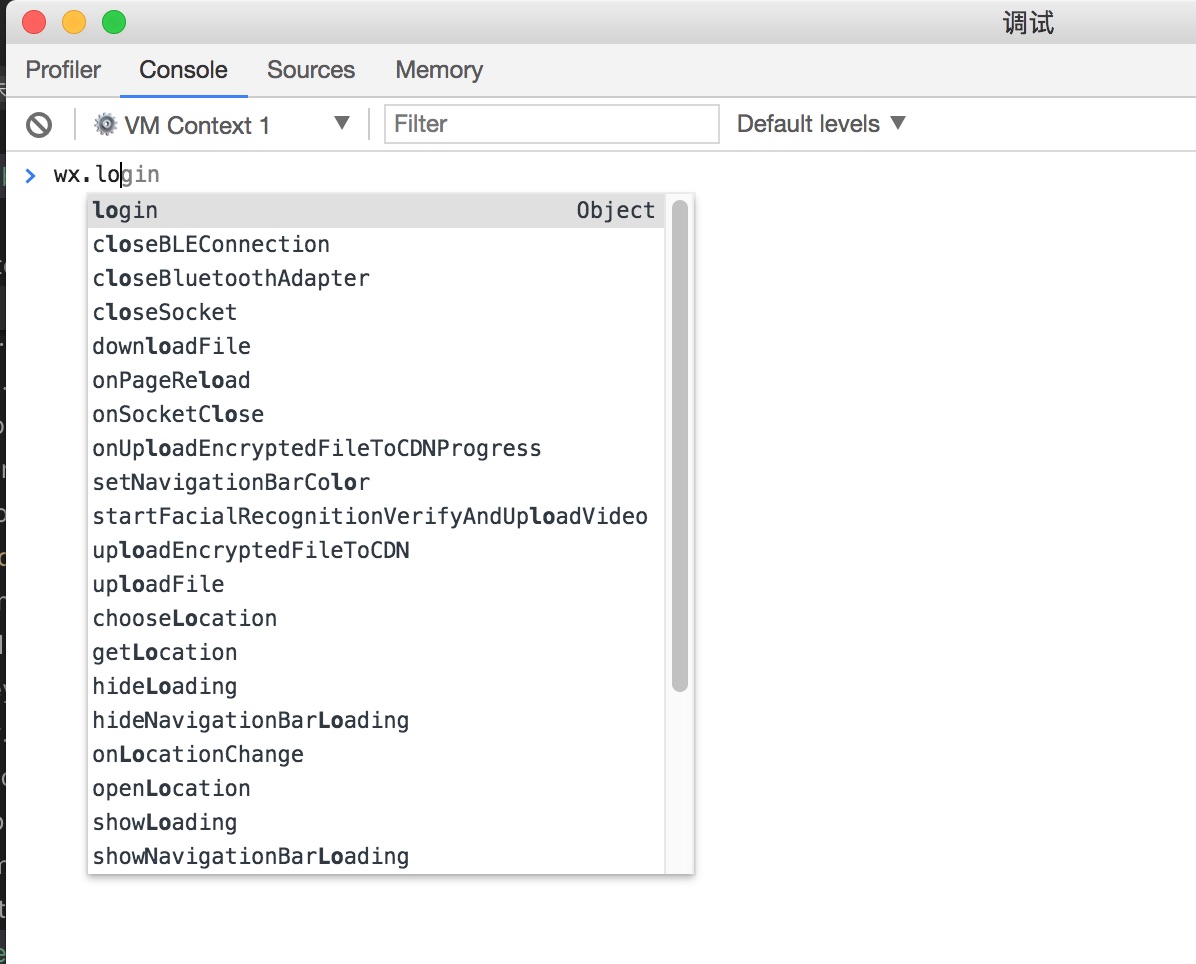Choose closeBLEConnection from the suggestions
The width and height of the screenshot is (1196, 964).
click(211, 244)
